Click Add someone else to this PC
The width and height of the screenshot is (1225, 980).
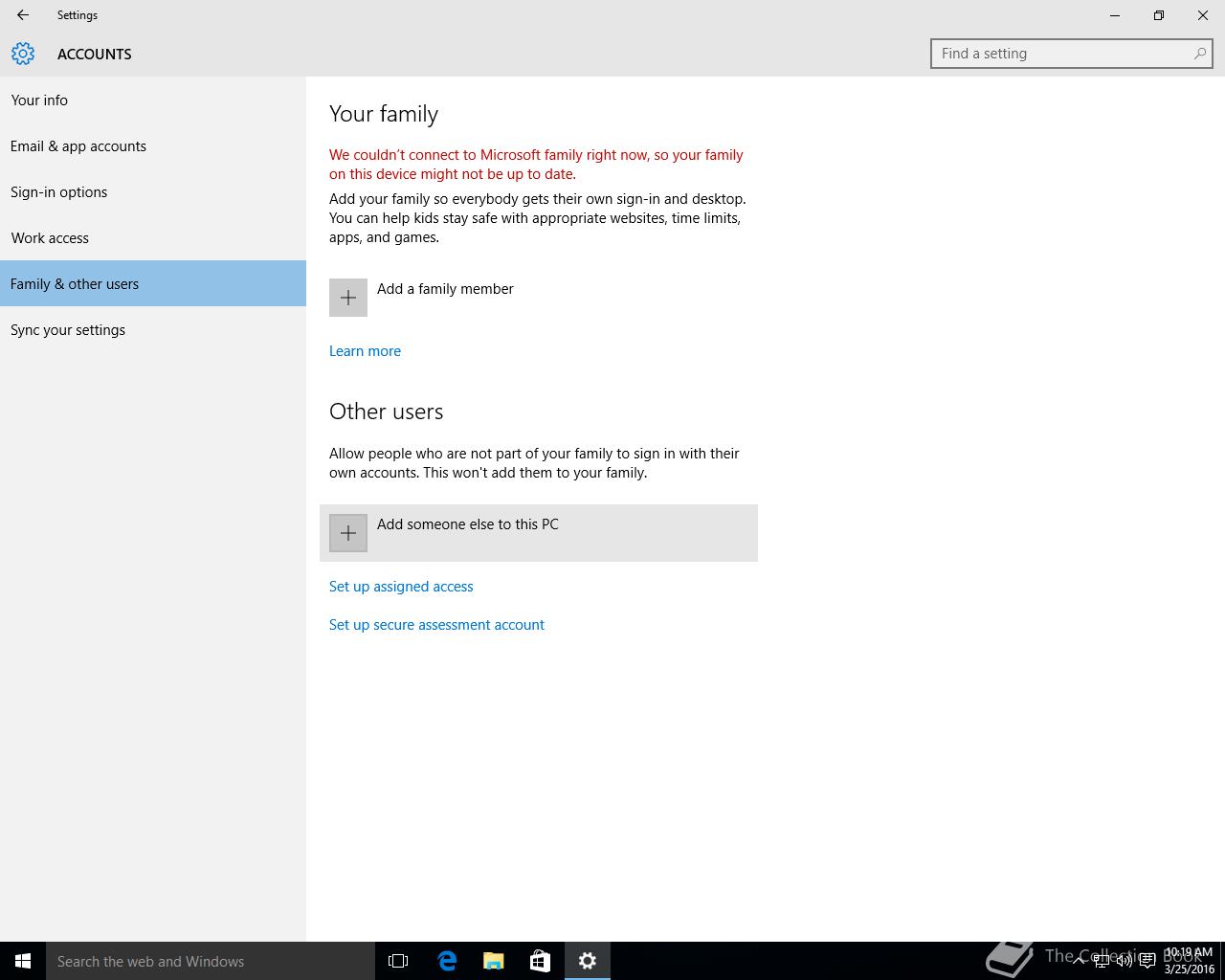(539, 533)
